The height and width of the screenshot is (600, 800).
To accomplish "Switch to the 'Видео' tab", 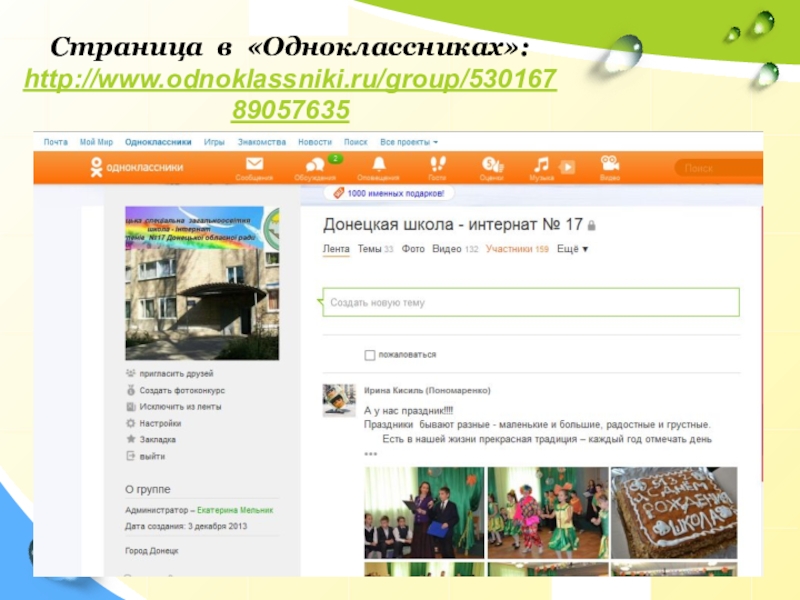I will [455, 249].
